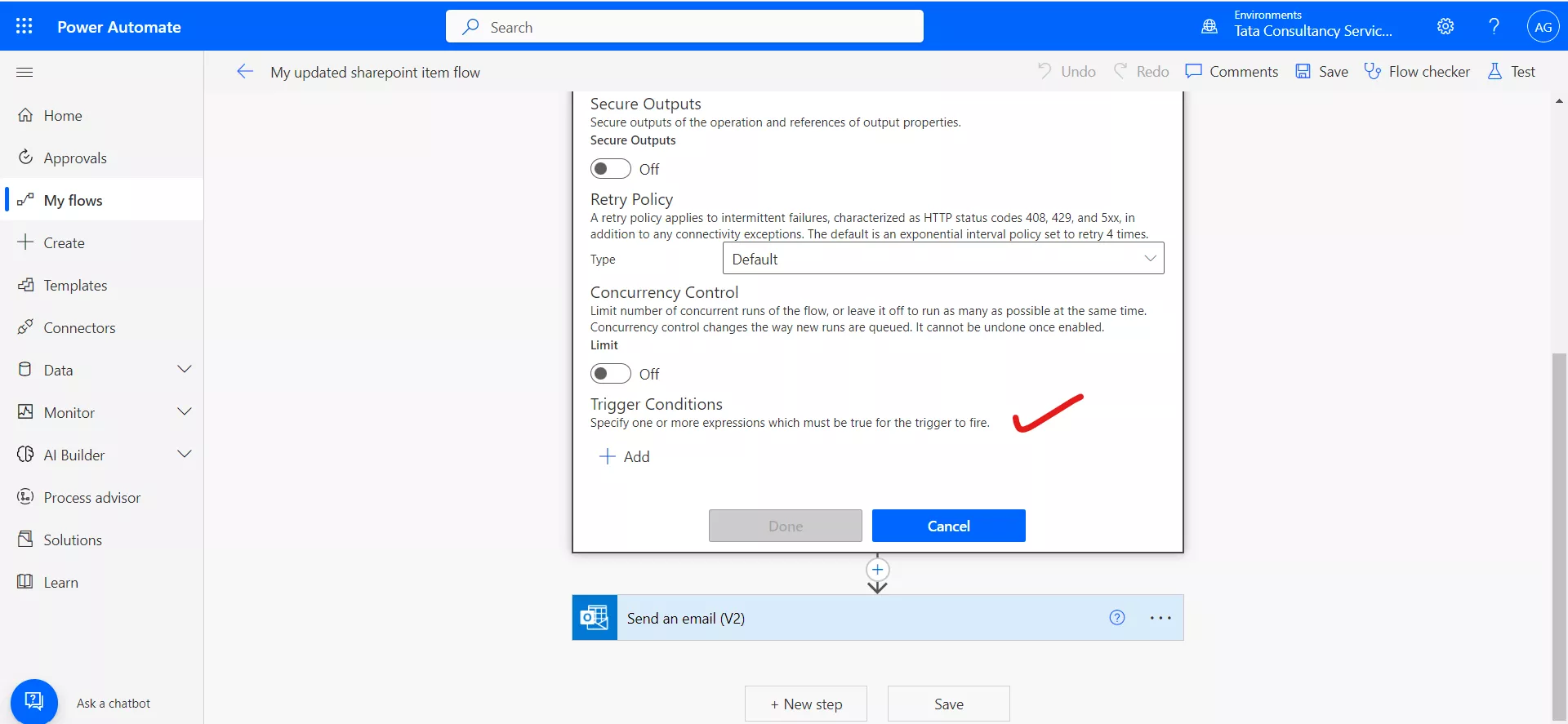Click the scrollbar up arrow
This screenshot has width=1568, height=724.
tap(1559, 101)
